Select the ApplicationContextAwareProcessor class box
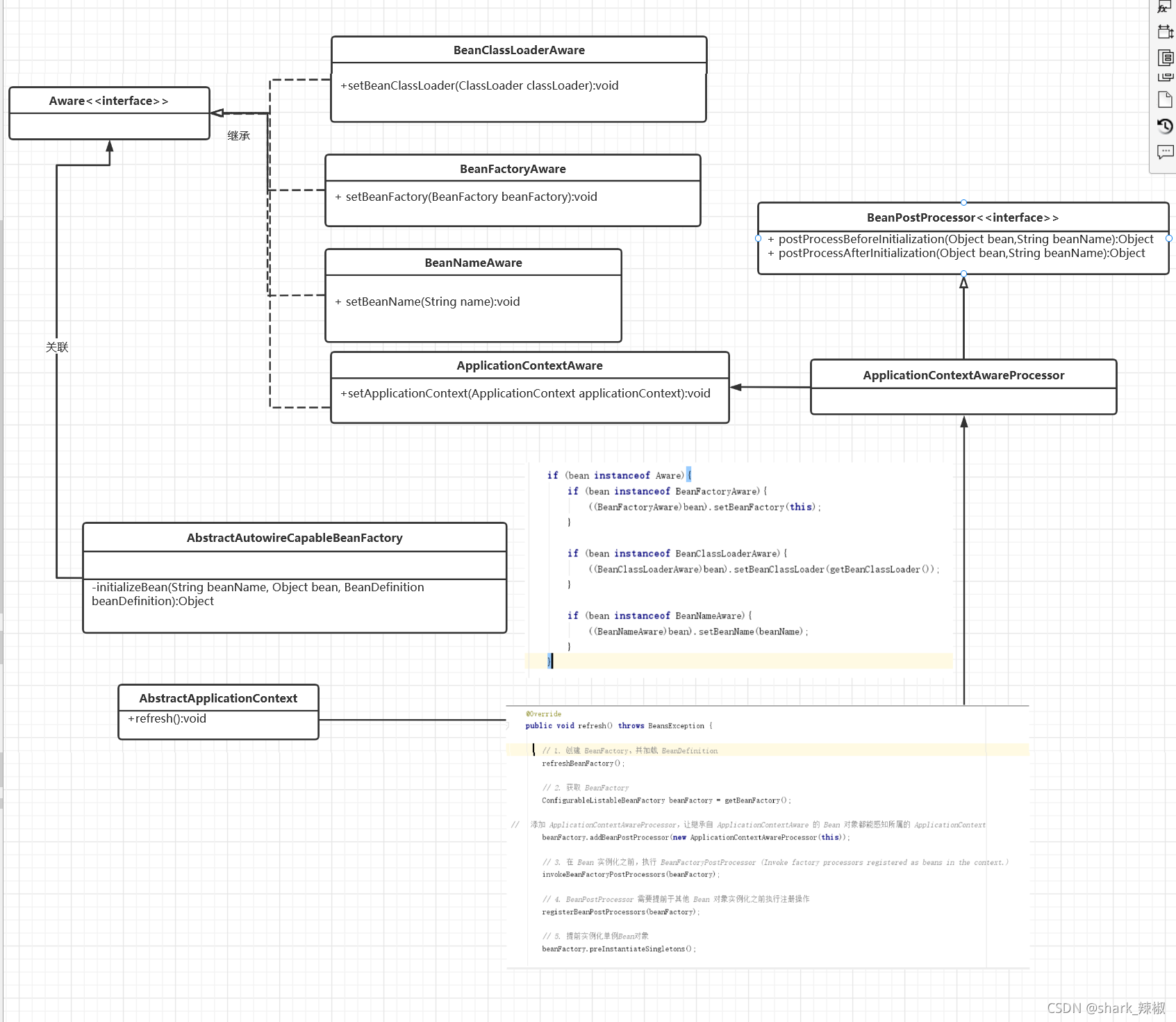 963,387
